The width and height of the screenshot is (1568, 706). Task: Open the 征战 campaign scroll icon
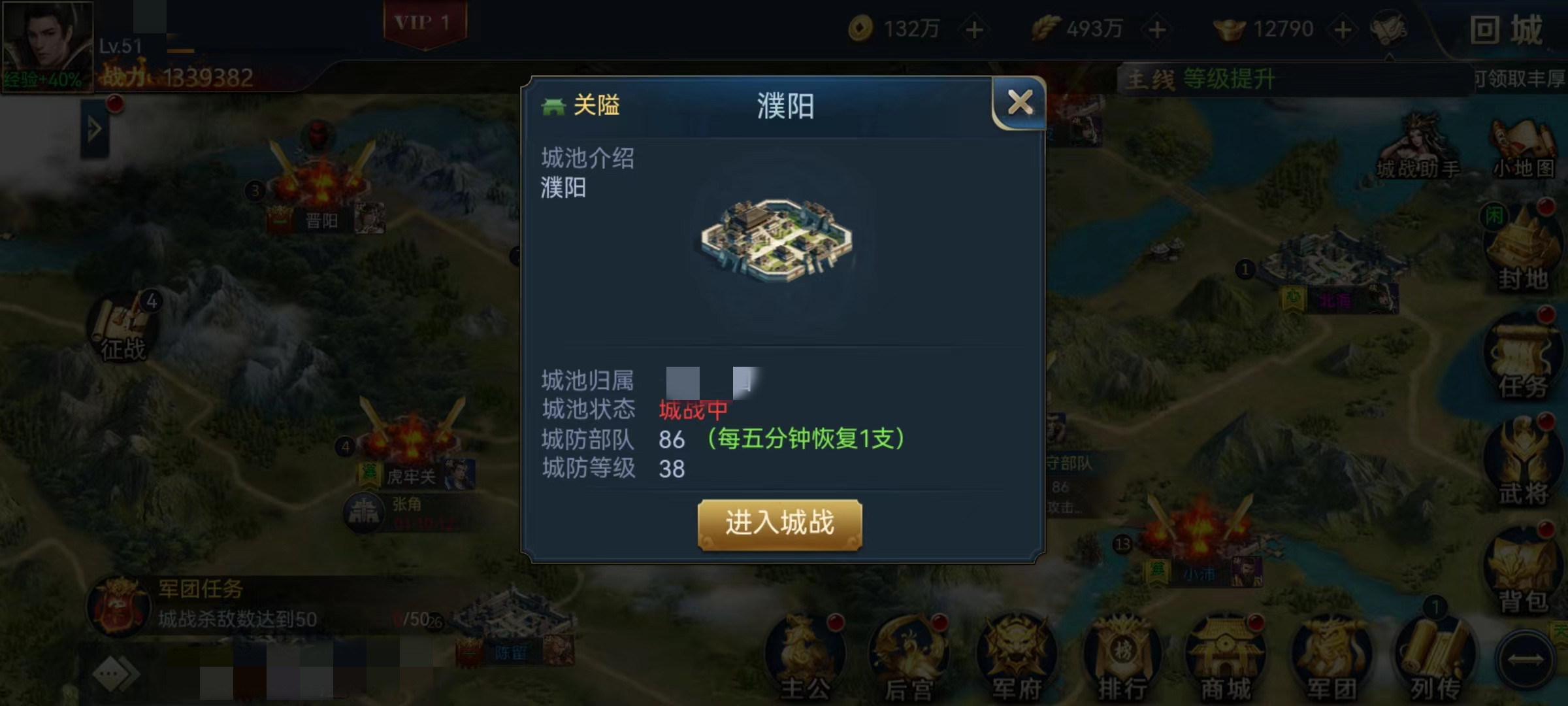[124, 327]
